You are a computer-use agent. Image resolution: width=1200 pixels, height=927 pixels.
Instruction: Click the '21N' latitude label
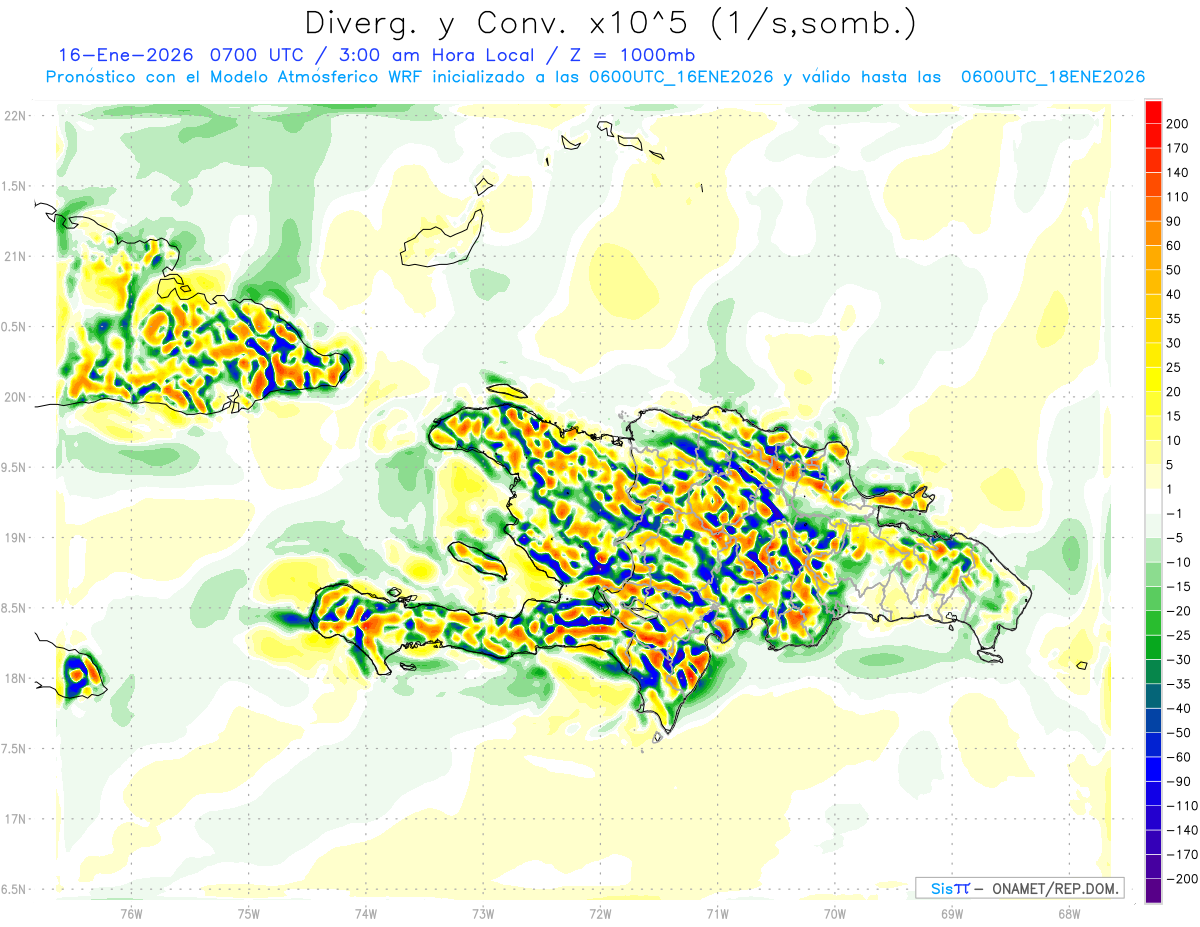click(14, 256)
